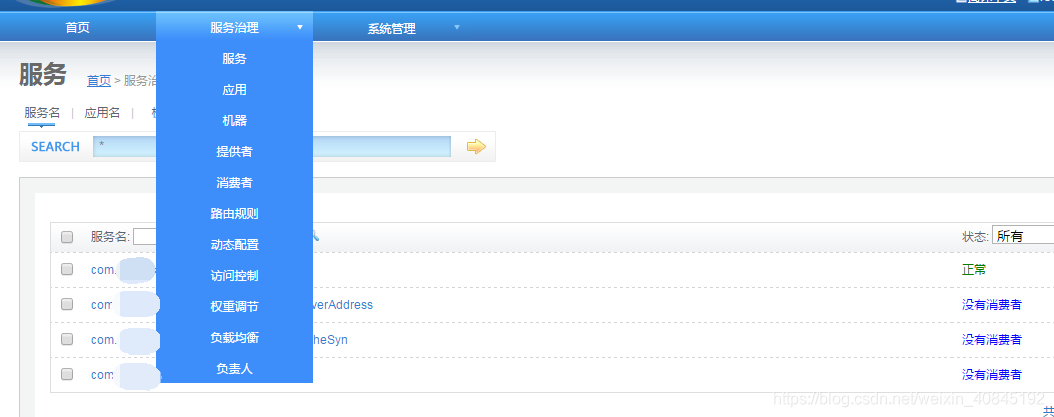Switch to the 服务名 search tab

(42, 112)
